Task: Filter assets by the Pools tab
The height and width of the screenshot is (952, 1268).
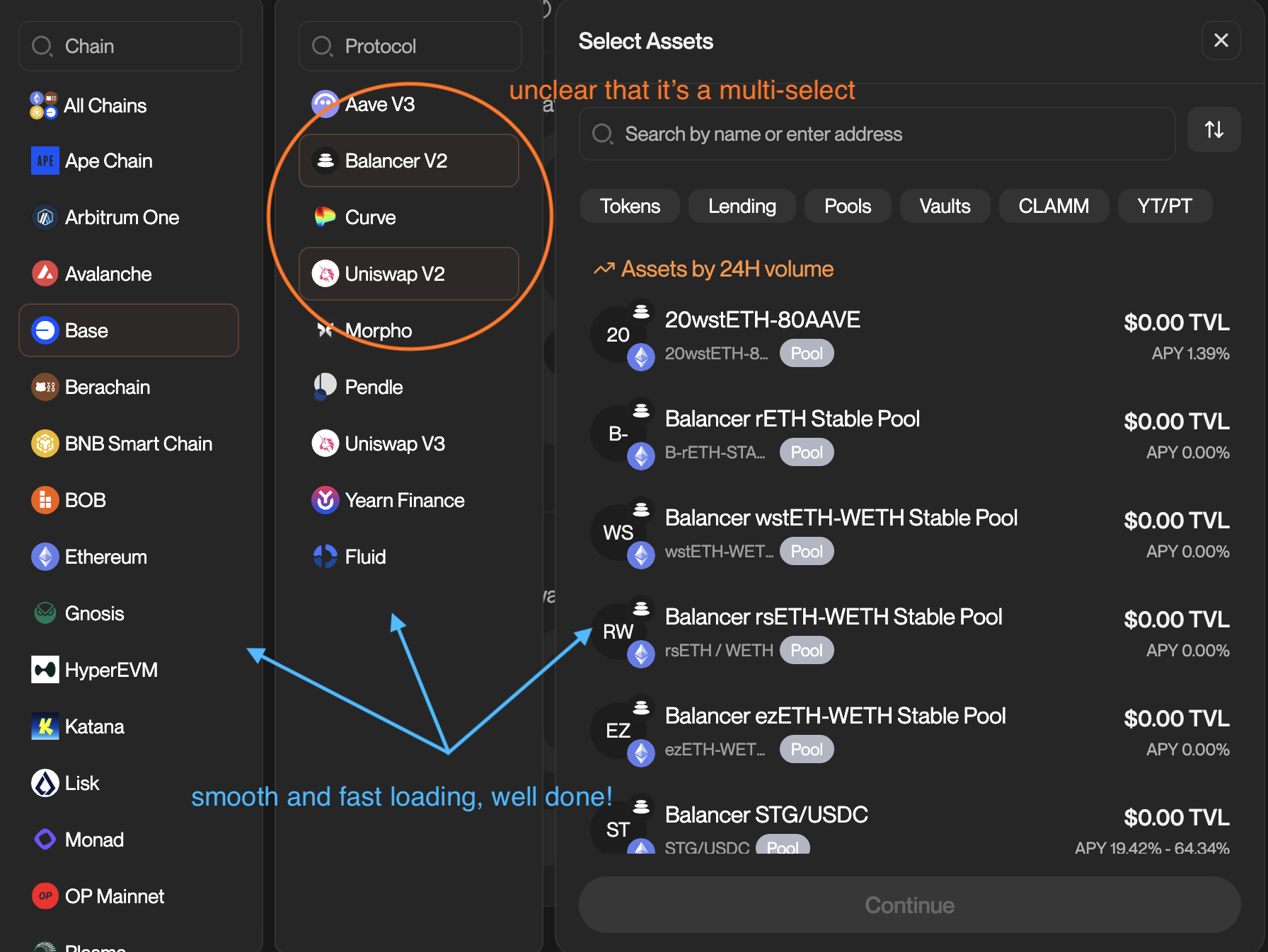Action: click(x=847, y=206)
